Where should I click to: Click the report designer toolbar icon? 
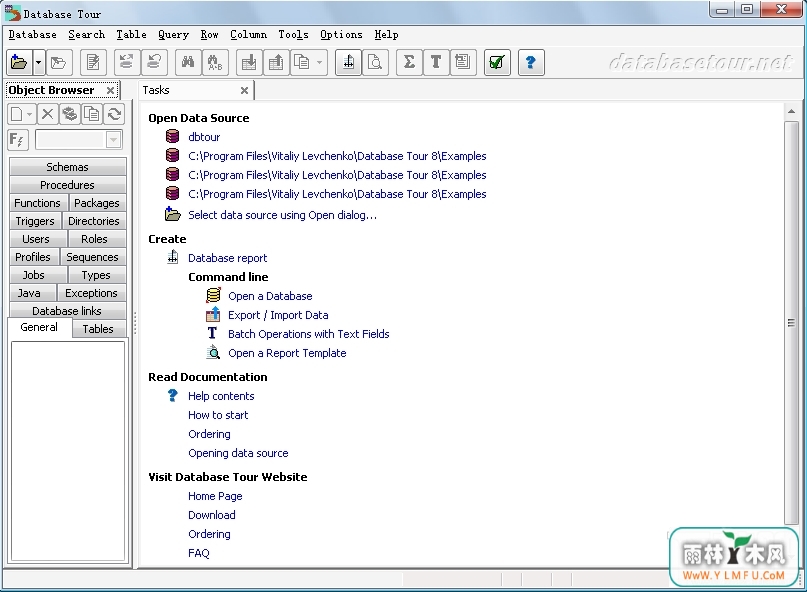(x=348, y=63)
